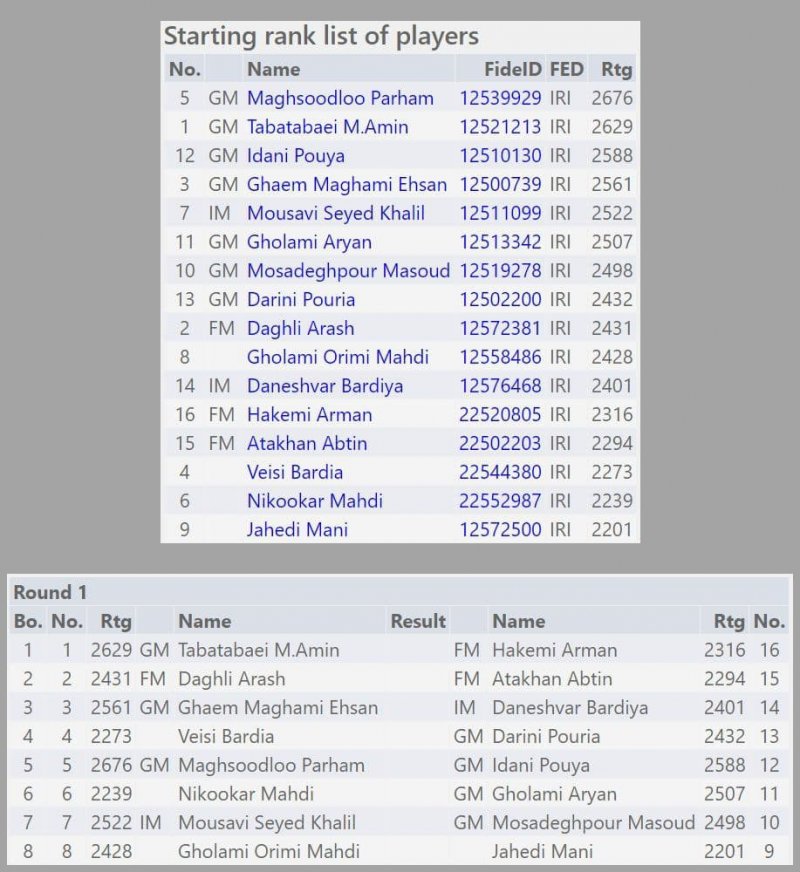The image size is (800, 872).
Task: Open Gholami Orimi Mahdi's FideID 12558486
Action: coord(500,357)
